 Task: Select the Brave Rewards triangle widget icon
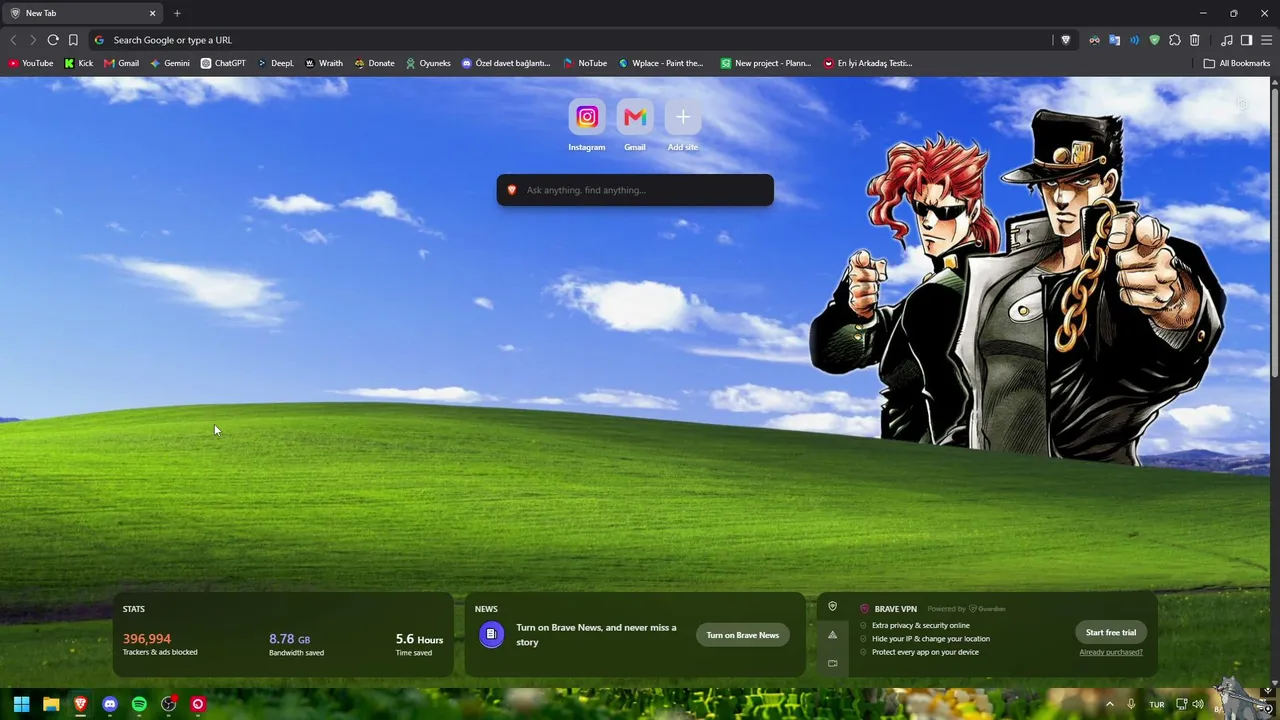click(x=832, y=635)
